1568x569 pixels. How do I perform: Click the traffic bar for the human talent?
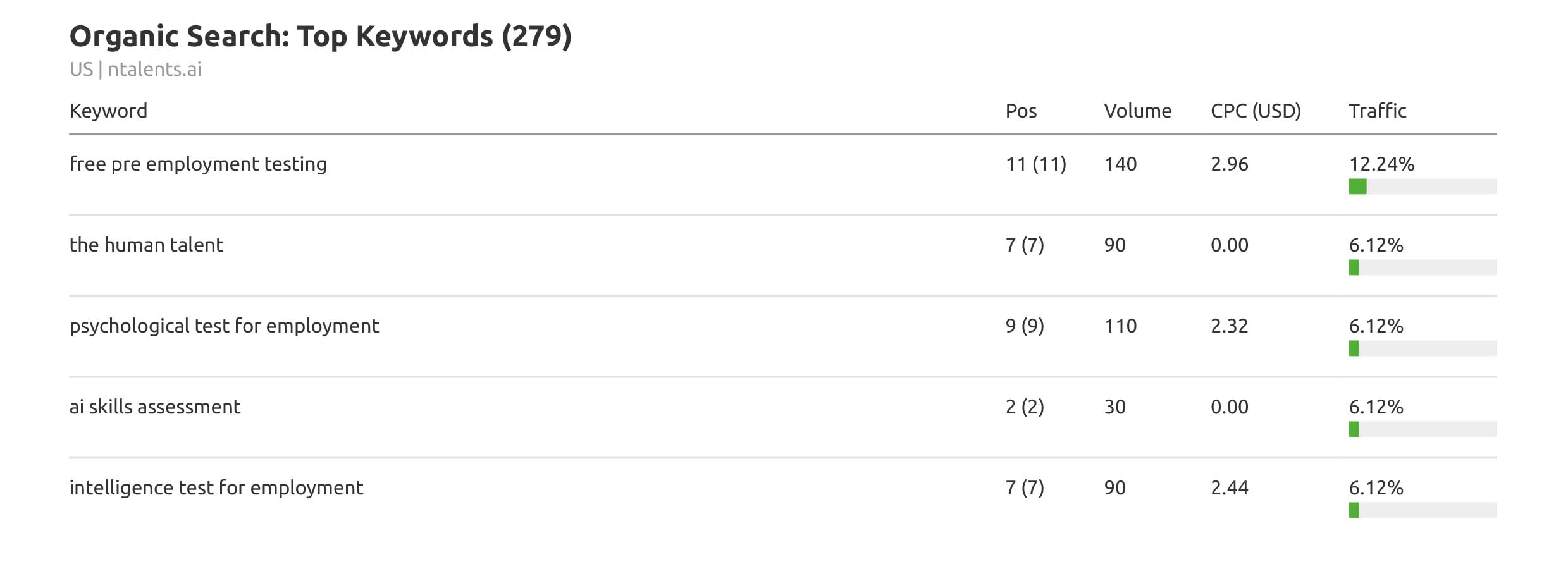(x=1422, y=267)
